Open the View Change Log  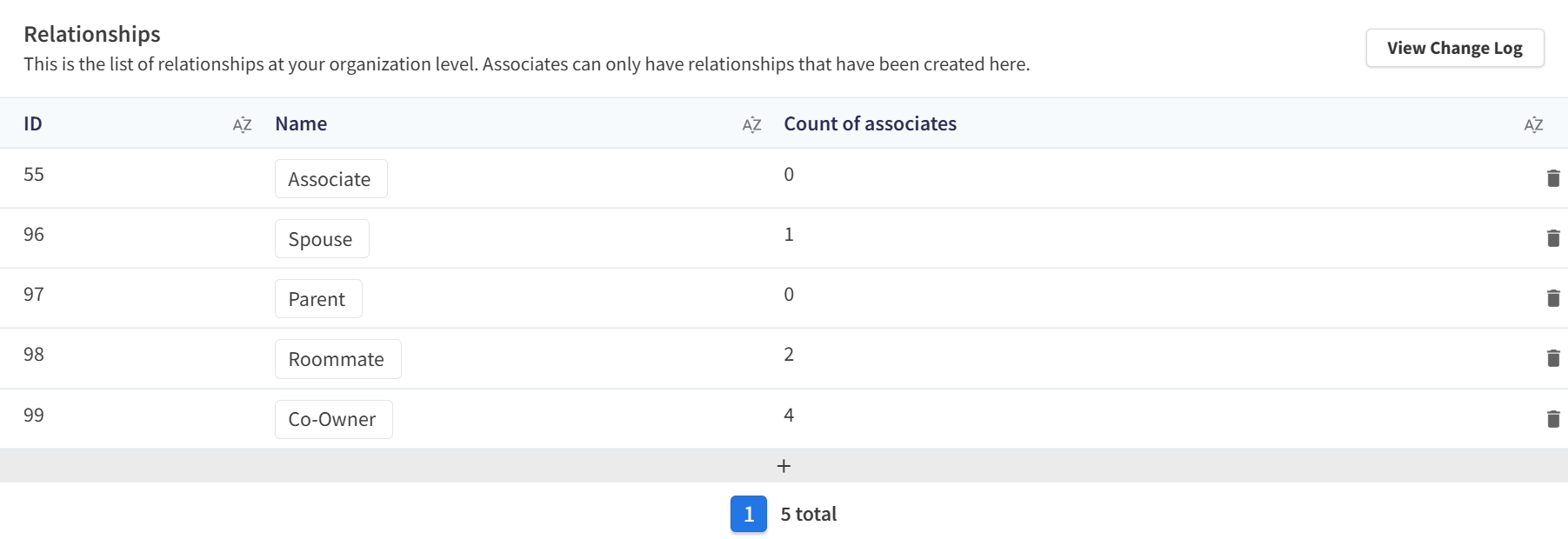[1454, 48]
